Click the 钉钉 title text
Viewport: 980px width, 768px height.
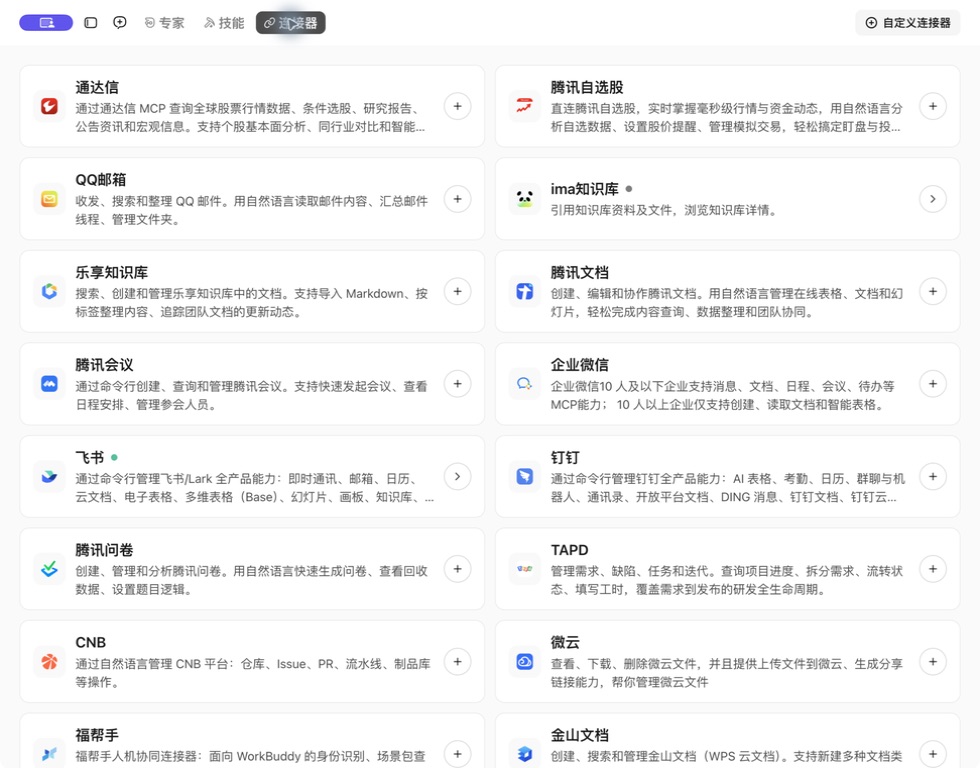(565, 457)
